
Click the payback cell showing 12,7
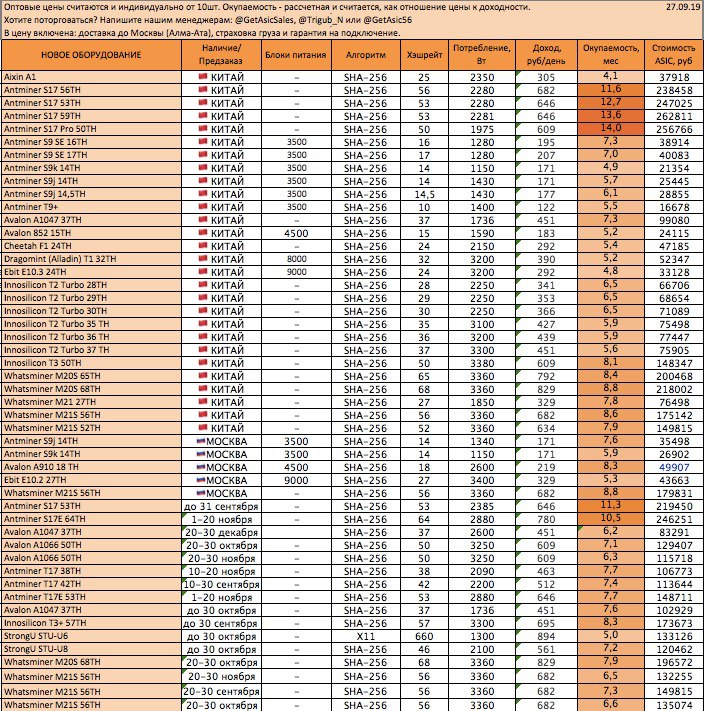click(x=611, y=102)
